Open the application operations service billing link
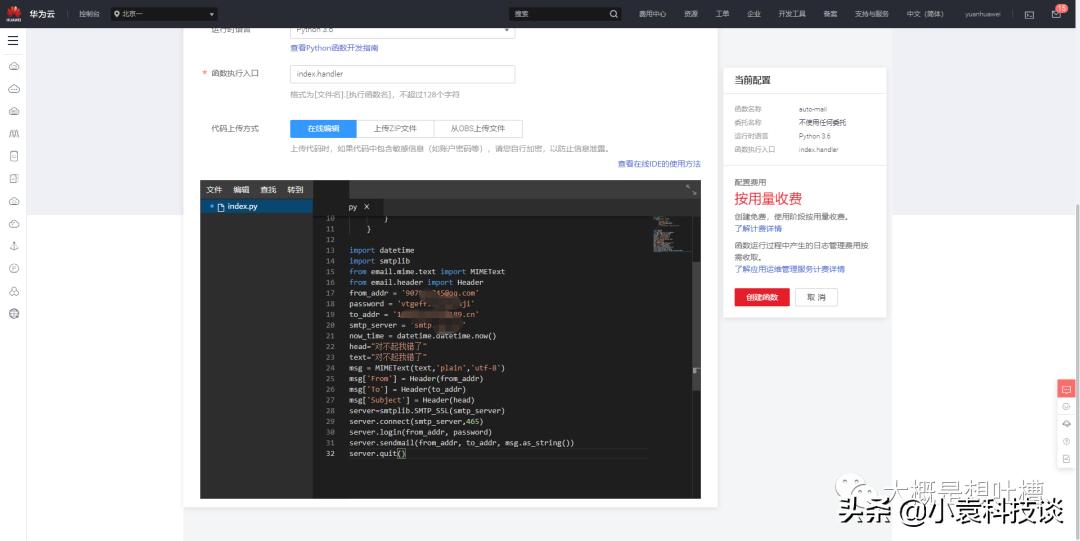Screen dimensions: 1080x541 point(789,269)
